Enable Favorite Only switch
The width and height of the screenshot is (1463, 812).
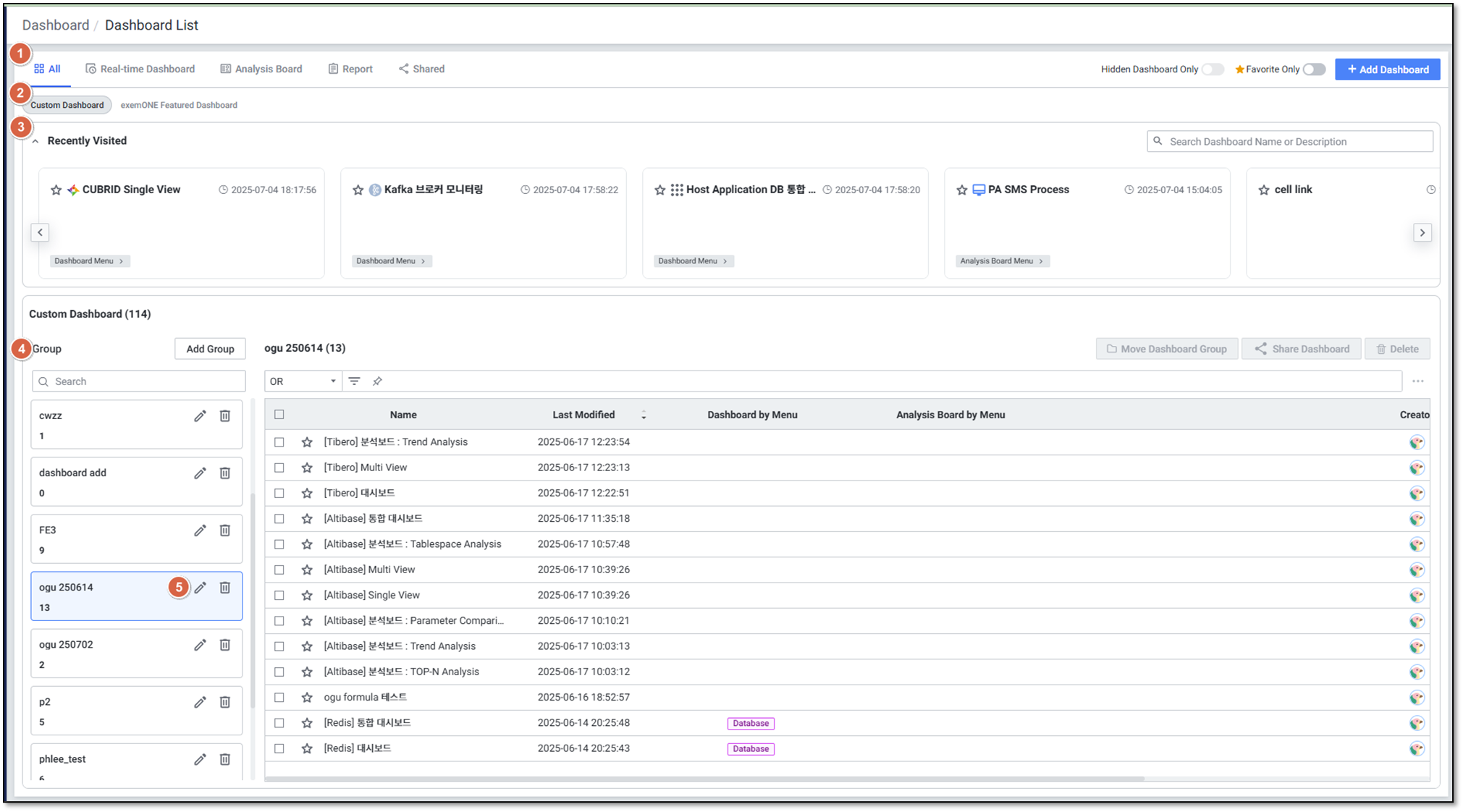(x=1314, y=69)
